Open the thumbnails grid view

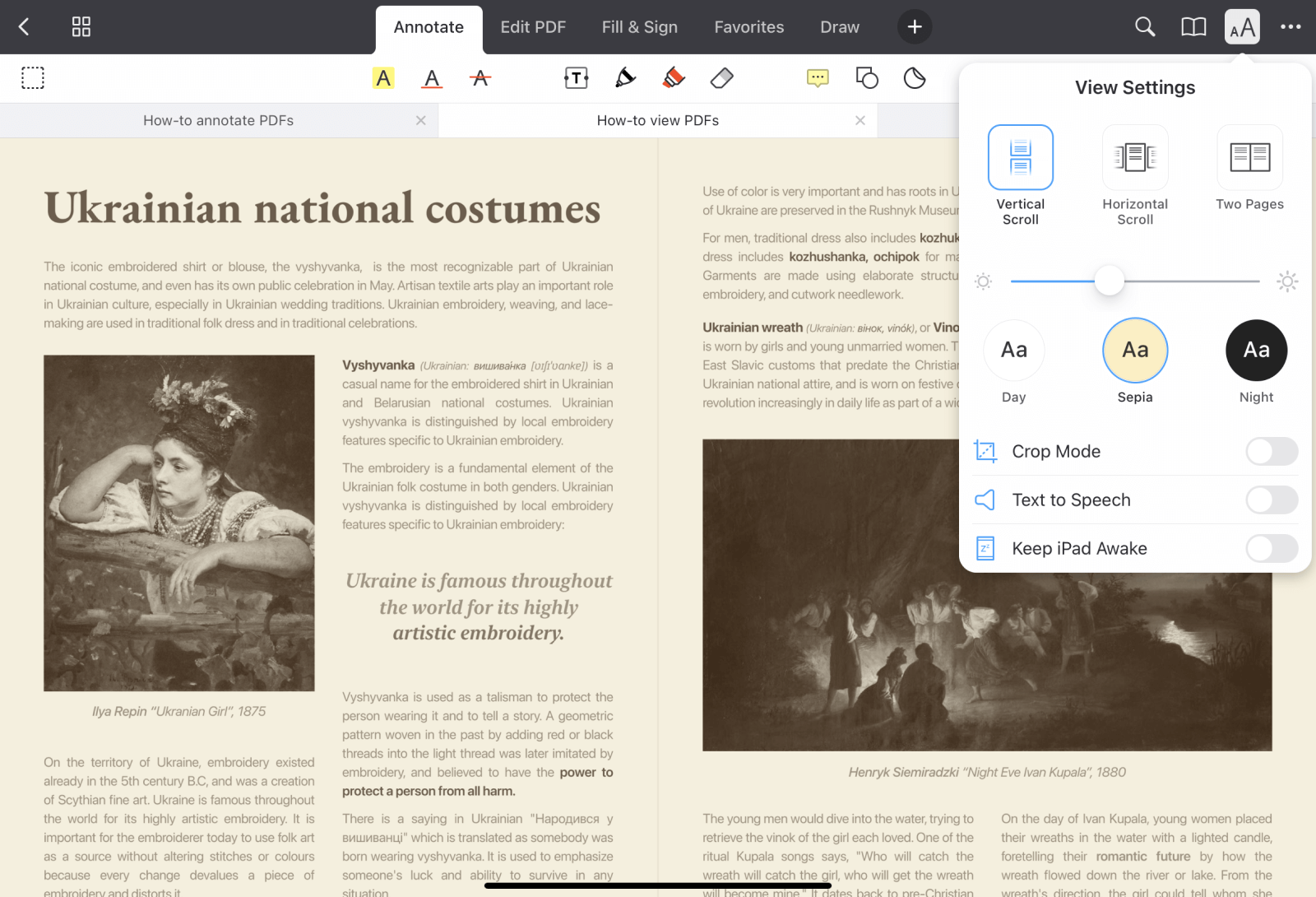81,27
